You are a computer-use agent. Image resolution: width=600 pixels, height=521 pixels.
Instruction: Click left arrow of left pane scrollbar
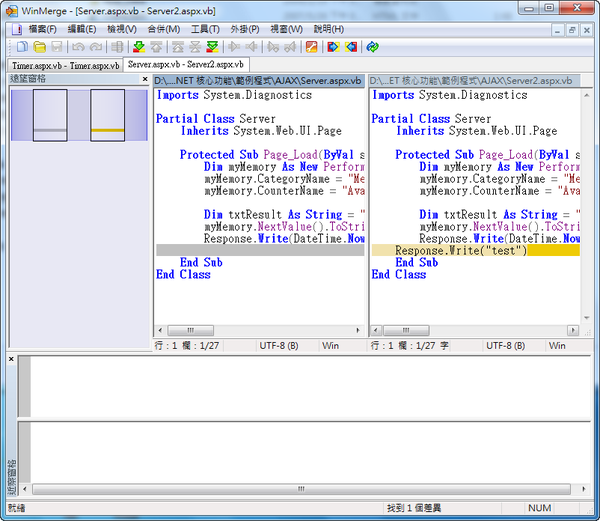click(160, 330)
